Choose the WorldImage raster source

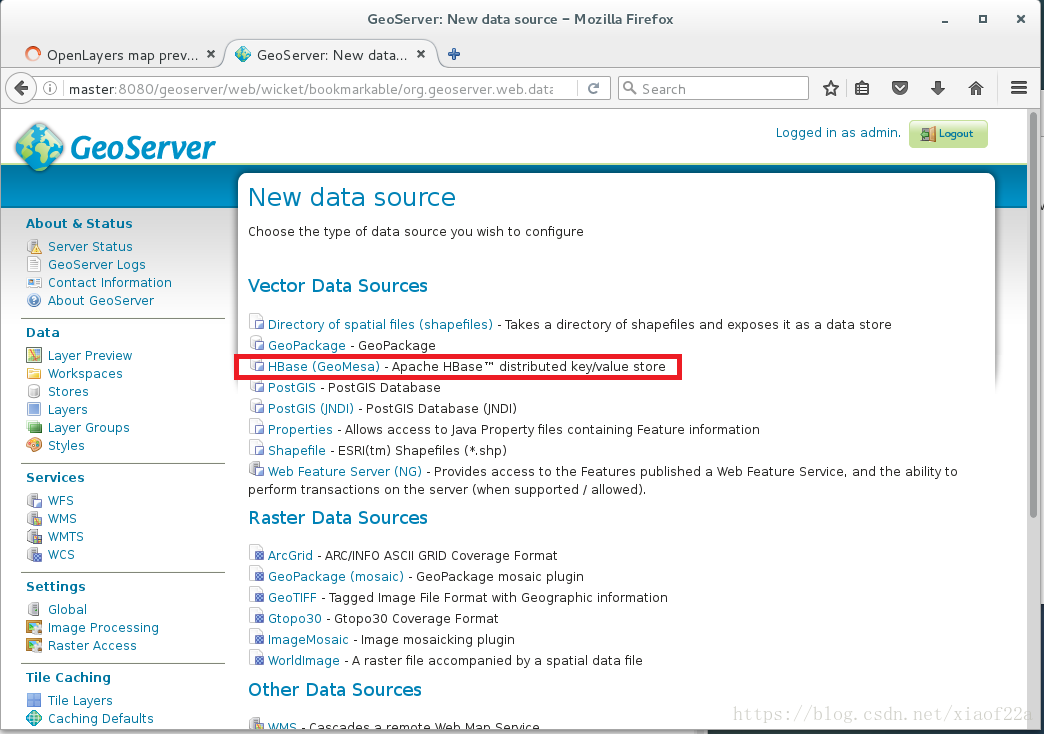(x=304, y=661)
